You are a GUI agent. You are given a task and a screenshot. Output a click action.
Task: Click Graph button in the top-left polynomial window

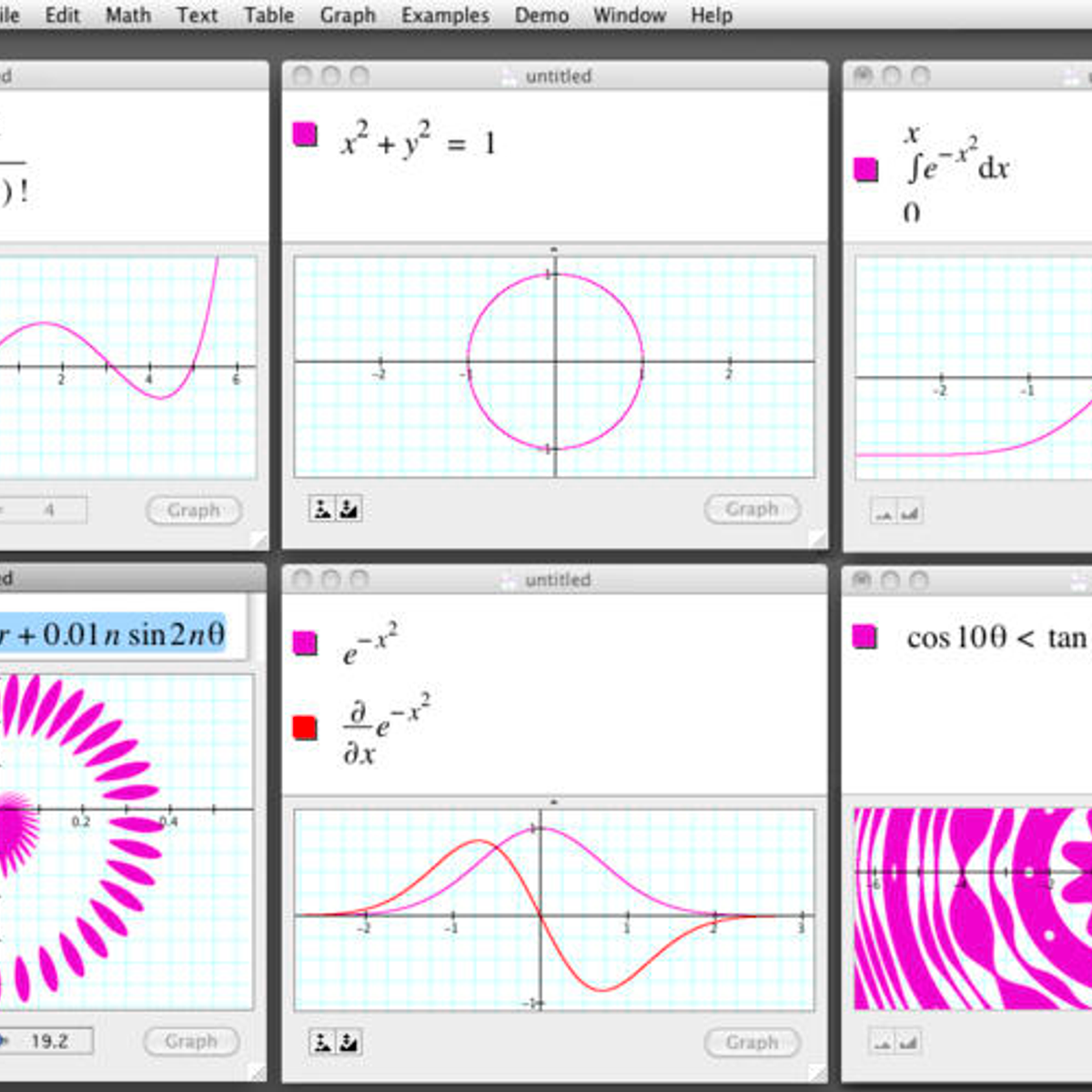tap(194, 510)
